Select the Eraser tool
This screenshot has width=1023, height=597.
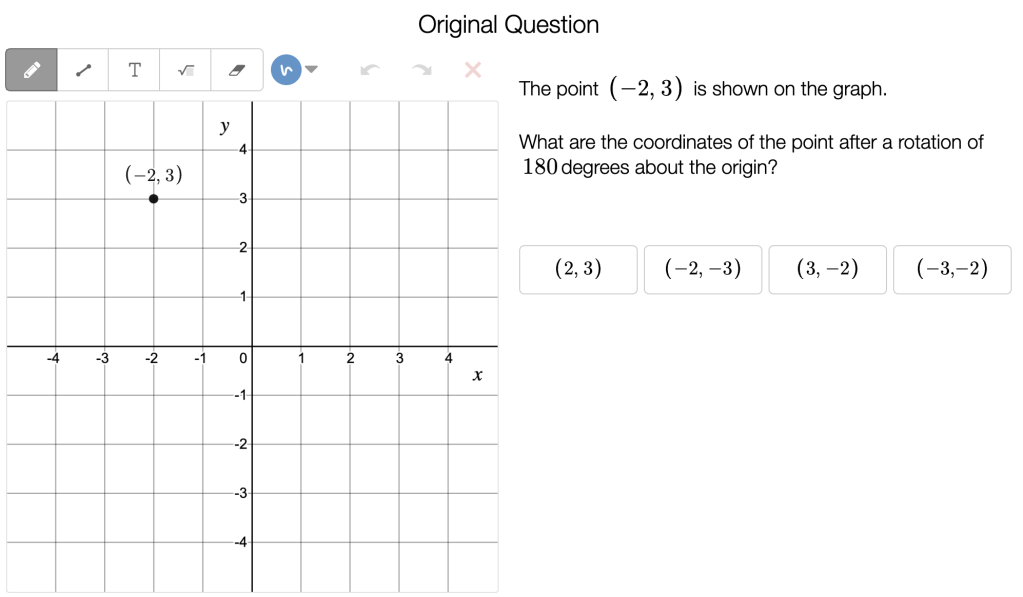(x=237, y=70)
